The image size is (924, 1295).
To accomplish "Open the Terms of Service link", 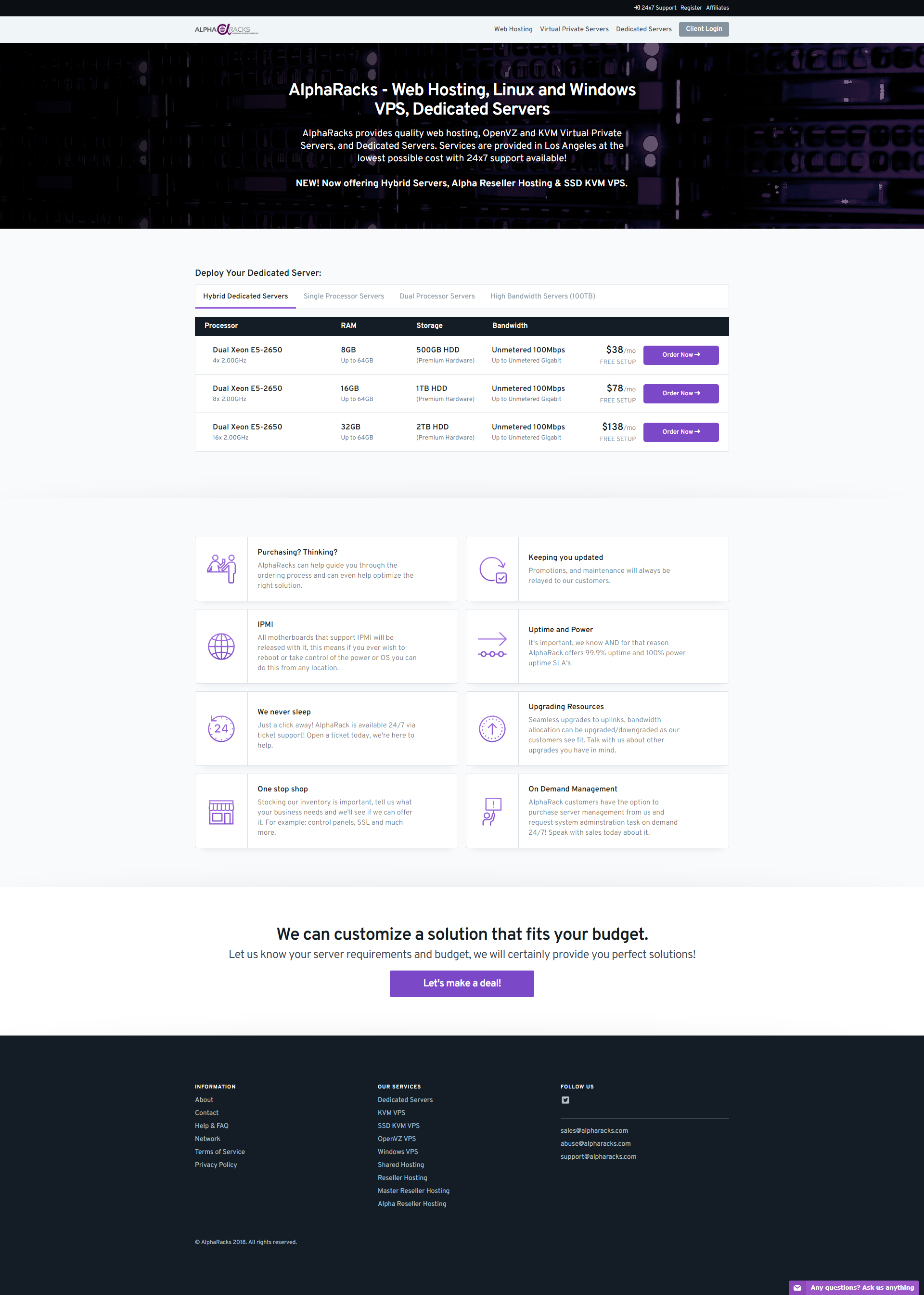I will 219,1152.
